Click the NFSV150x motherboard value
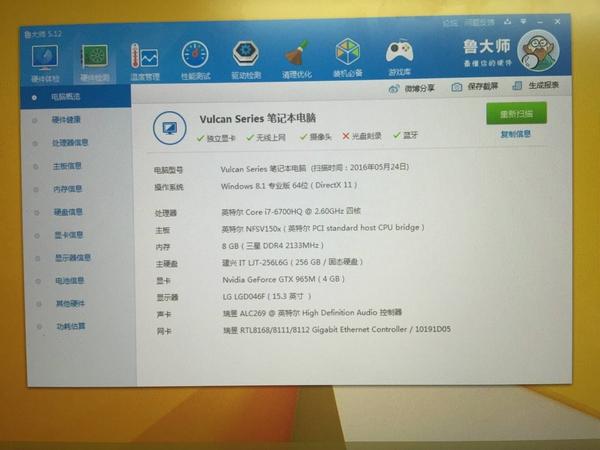Viewport: 600px width, 450px height. [323, 228]
